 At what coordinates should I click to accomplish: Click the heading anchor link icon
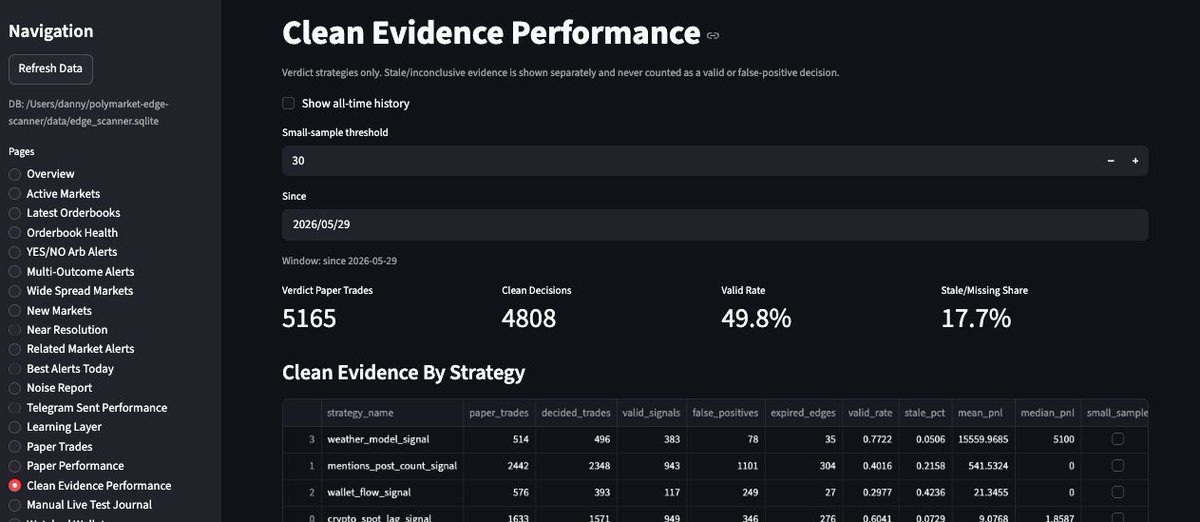pyautogui.click(x=713, y=35)
